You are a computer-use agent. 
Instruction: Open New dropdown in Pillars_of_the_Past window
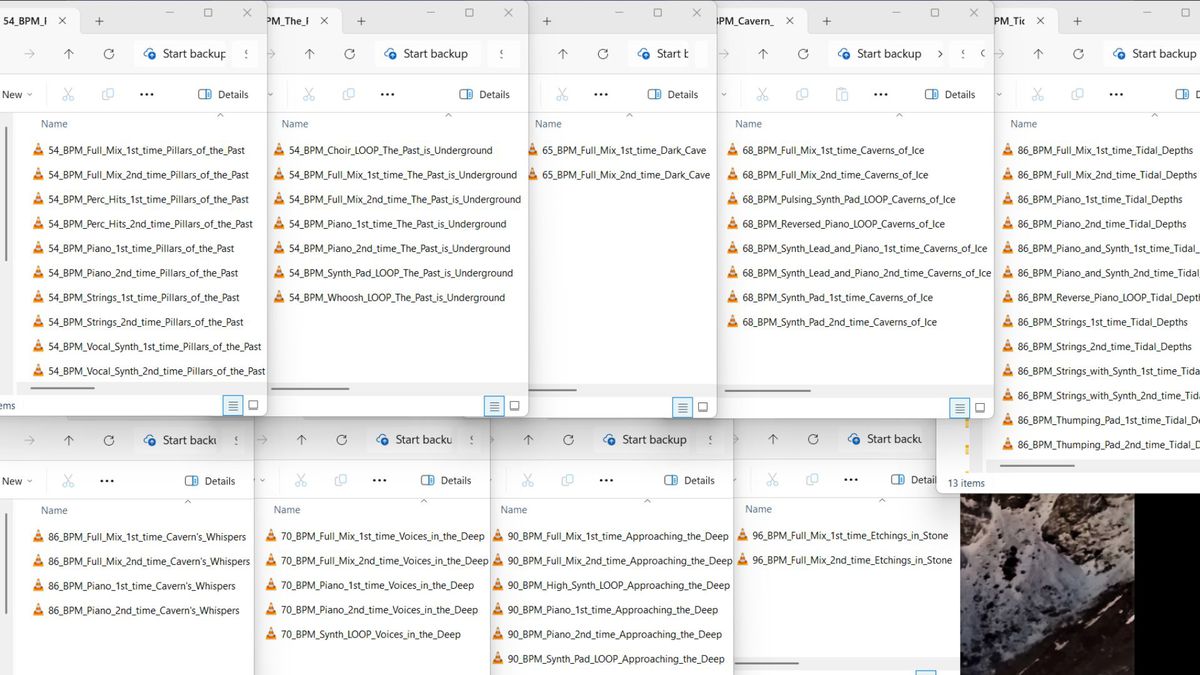tap(16, 94)
